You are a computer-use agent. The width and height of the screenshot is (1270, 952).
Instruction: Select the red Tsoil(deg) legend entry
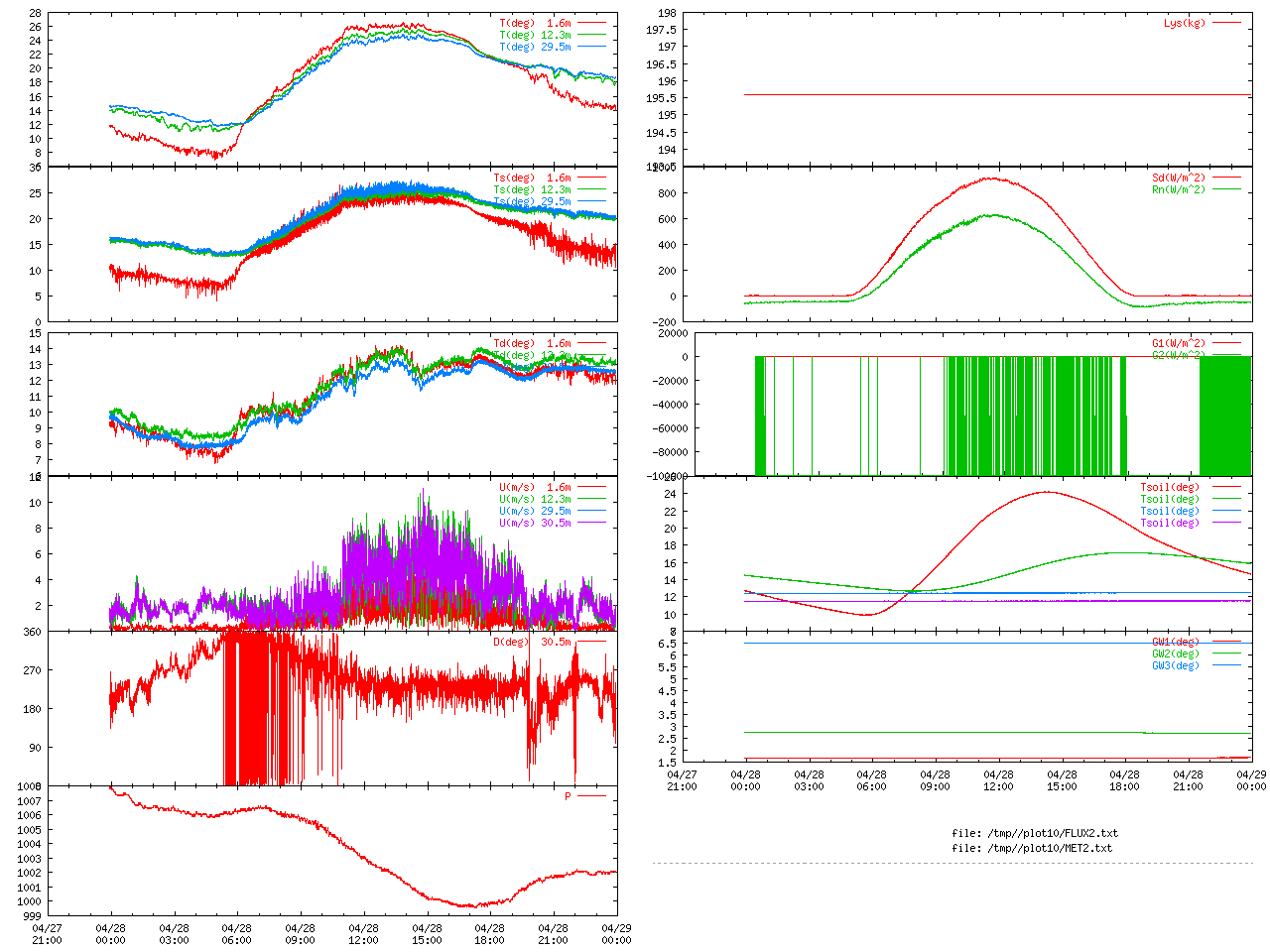coord(1170,487)
